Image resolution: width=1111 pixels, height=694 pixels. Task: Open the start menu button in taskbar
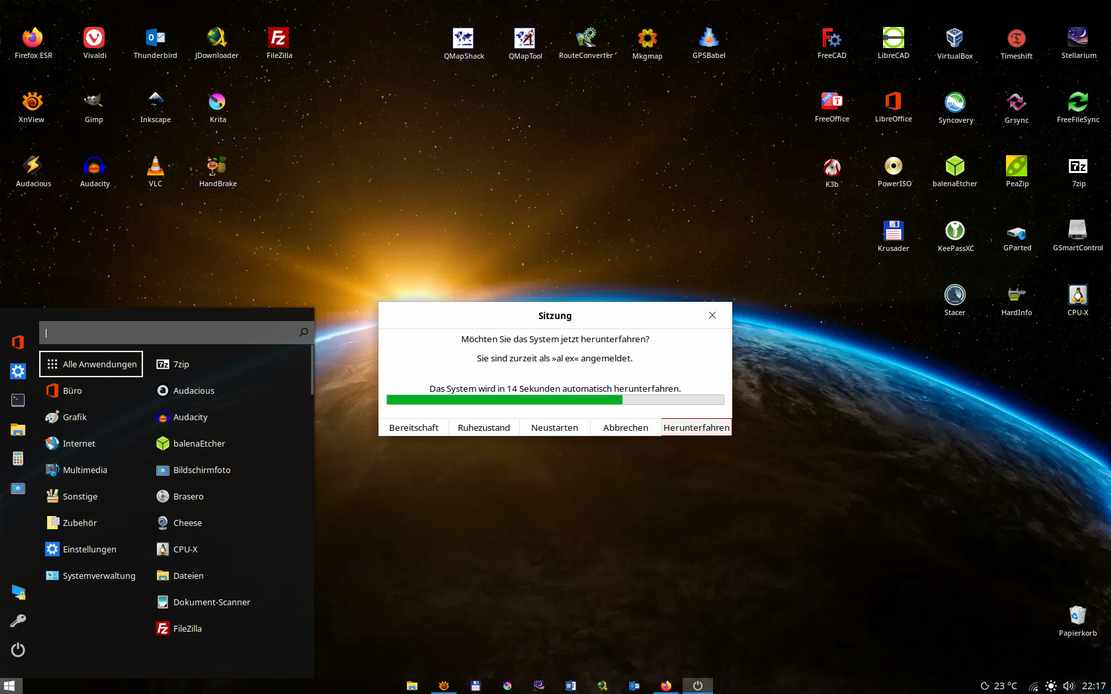(x=11, y=686)
